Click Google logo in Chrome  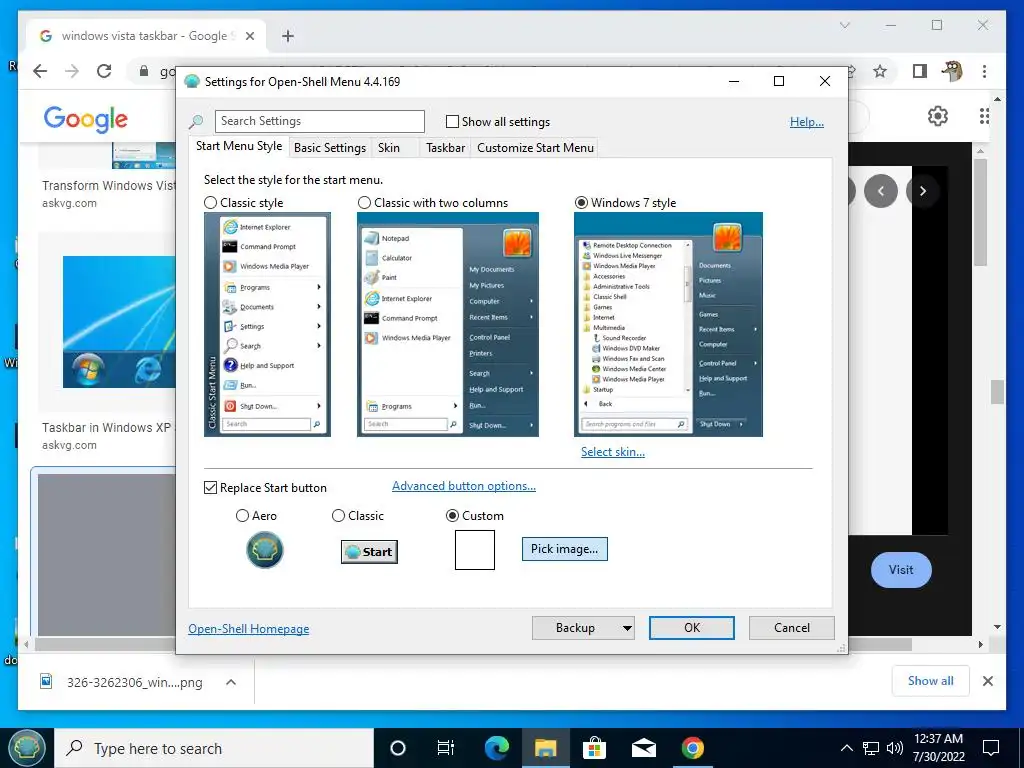[86, 120]
